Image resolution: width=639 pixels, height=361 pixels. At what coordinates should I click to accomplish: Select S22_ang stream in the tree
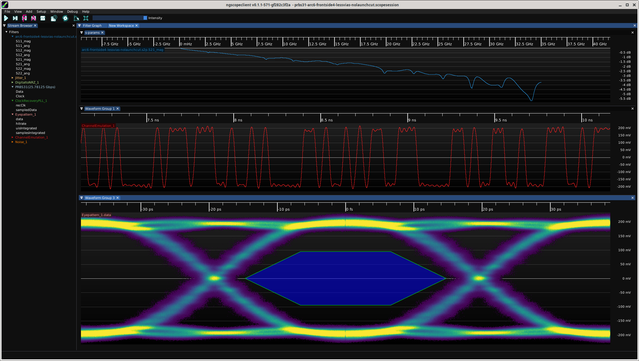coord(23,73)
